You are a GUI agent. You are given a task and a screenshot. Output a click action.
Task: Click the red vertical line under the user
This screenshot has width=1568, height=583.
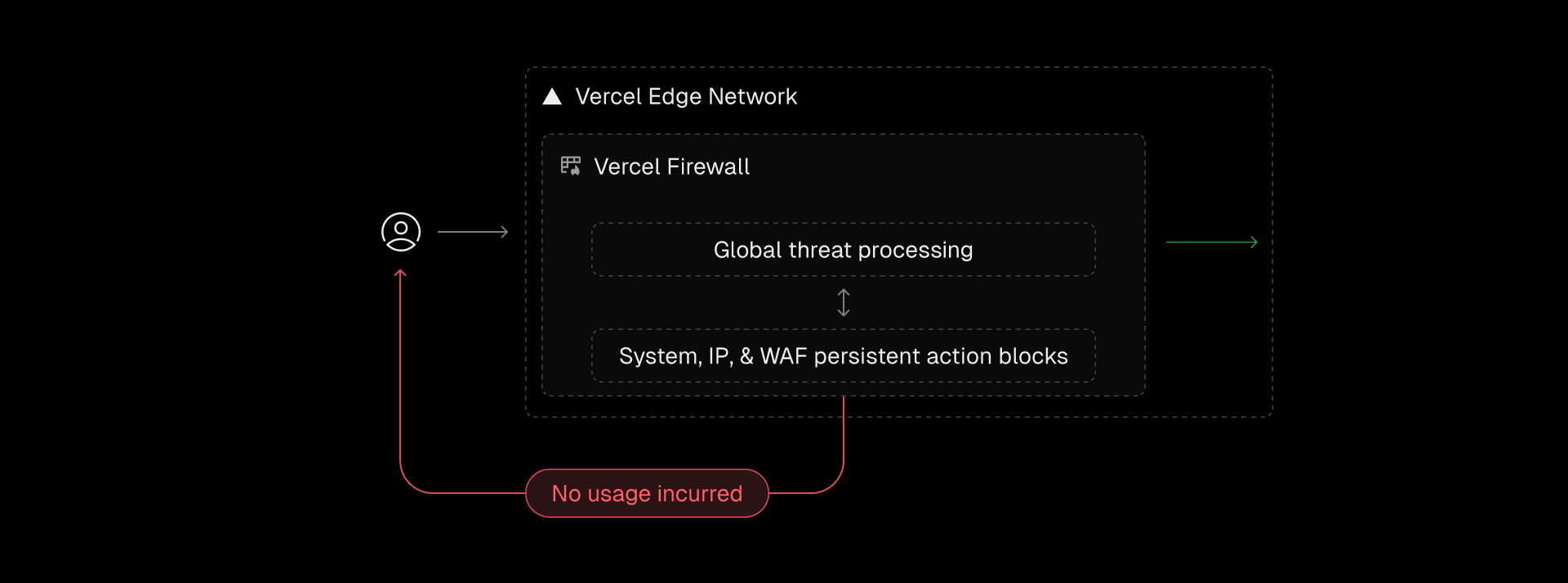pos(400,367)
